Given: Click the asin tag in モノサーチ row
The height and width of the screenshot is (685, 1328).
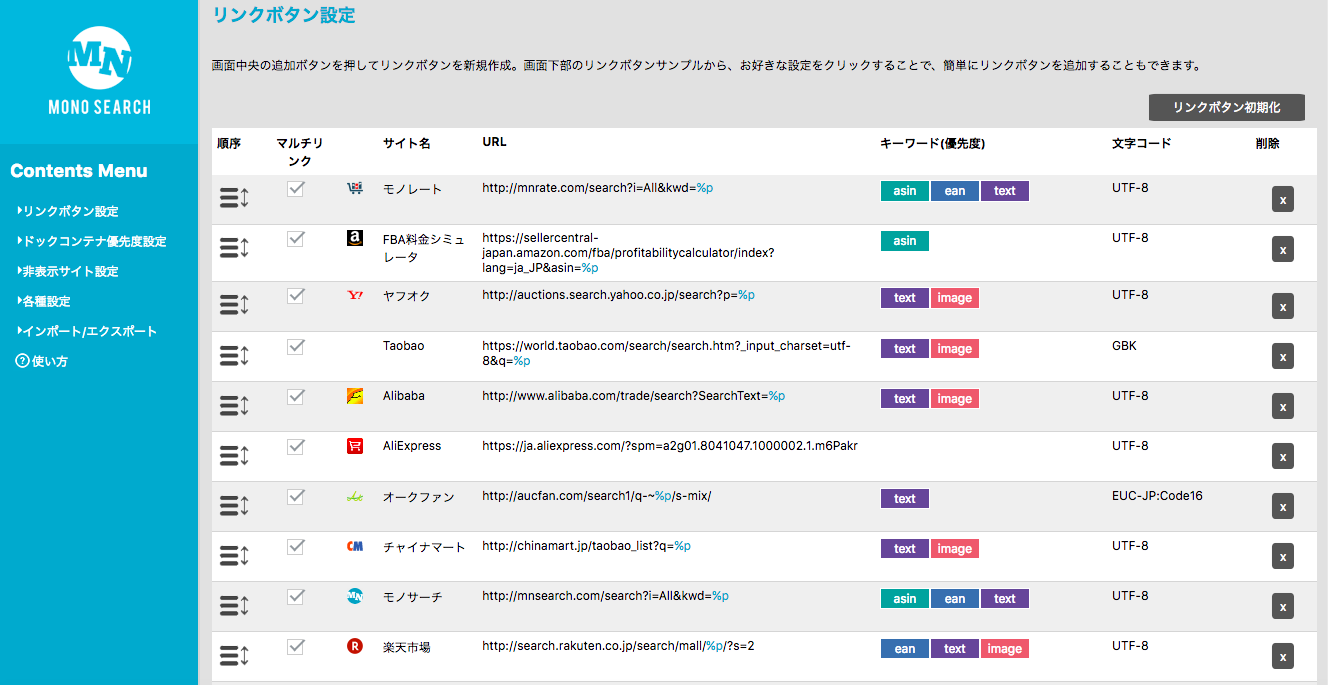Looking at the screenshot, I should (x=905, y=599).
